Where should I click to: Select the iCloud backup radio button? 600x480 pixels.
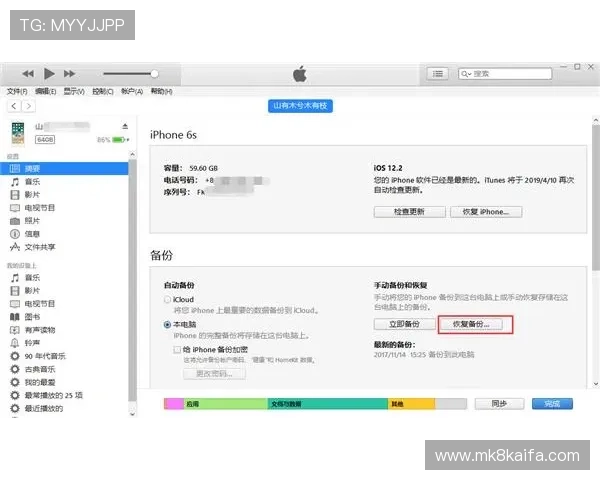(x=167, y=299)
